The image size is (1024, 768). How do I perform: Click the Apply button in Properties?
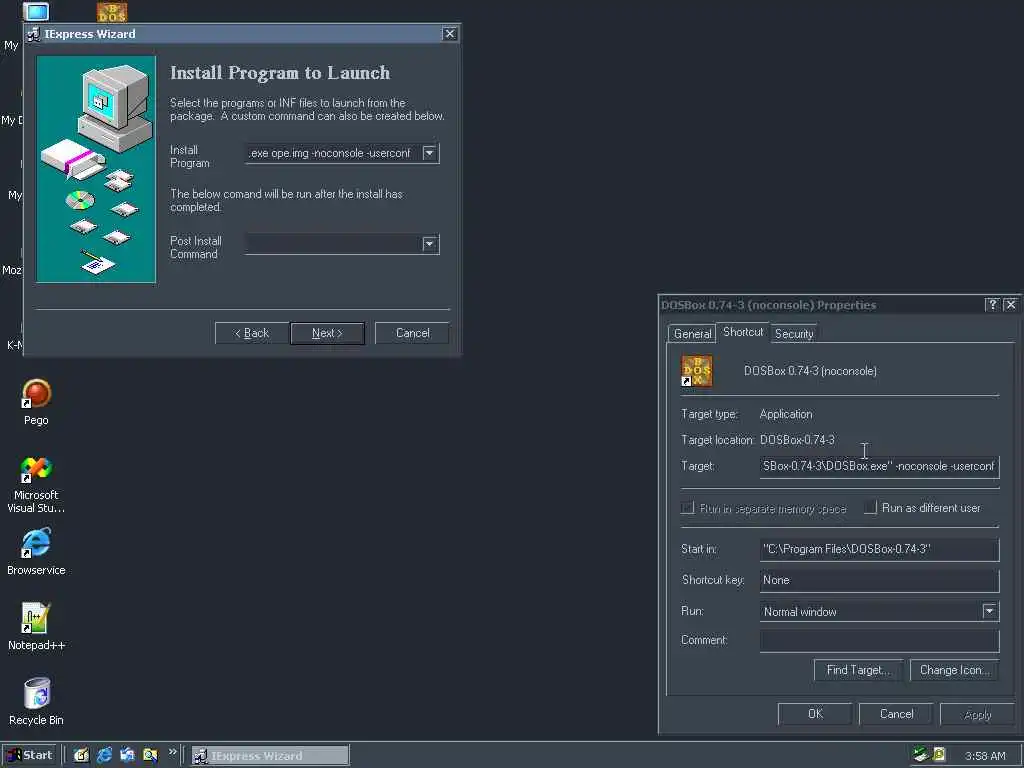click(x=977, y=714)
